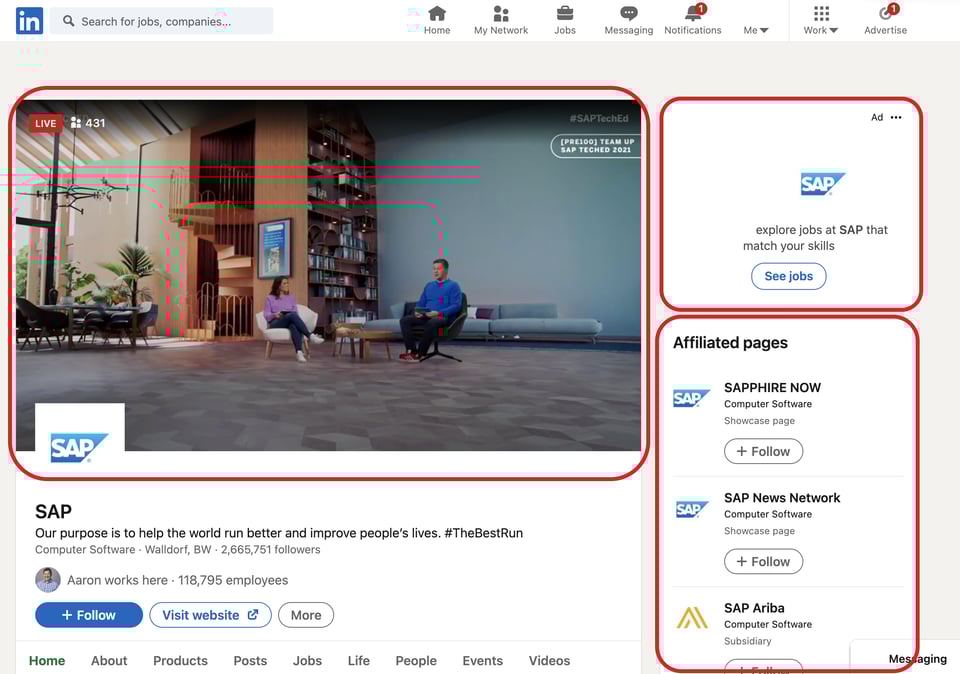Open the ad options three-dot menu

pos(896,118)
